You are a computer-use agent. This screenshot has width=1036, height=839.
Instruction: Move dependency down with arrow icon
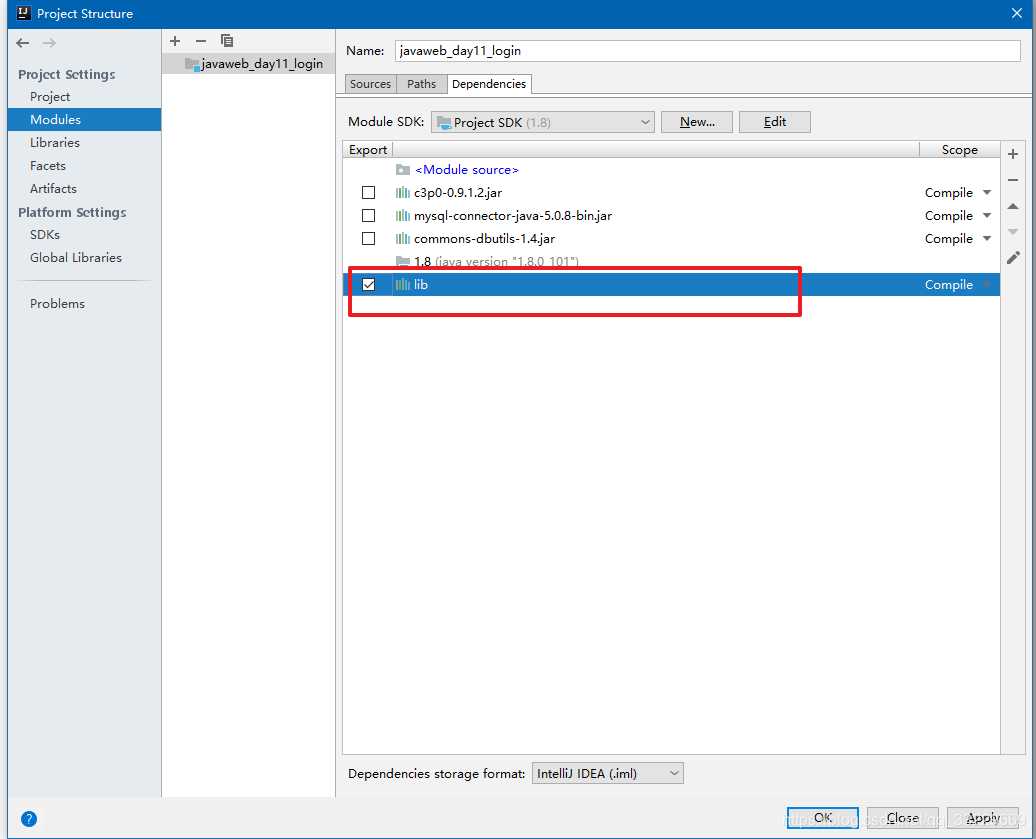[x=1012, y=232]
